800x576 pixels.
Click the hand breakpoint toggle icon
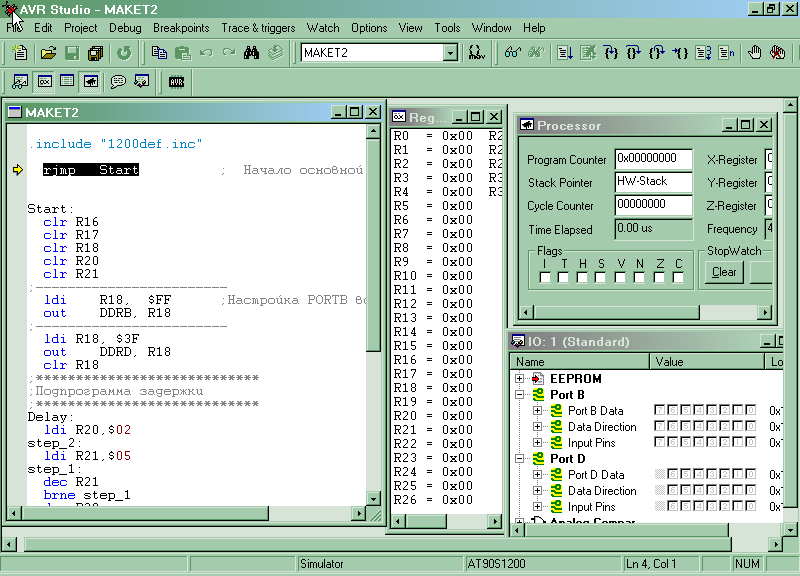[755, 52]
